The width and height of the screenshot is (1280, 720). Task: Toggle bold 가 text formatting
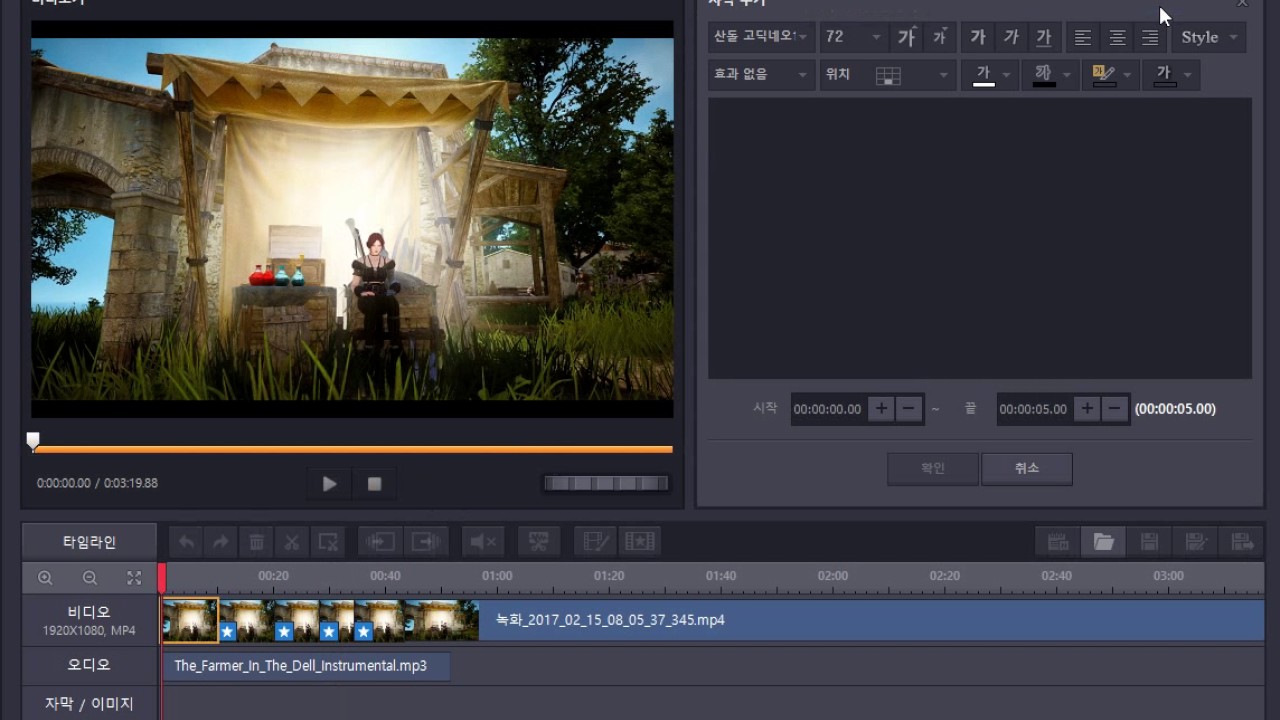978,37
